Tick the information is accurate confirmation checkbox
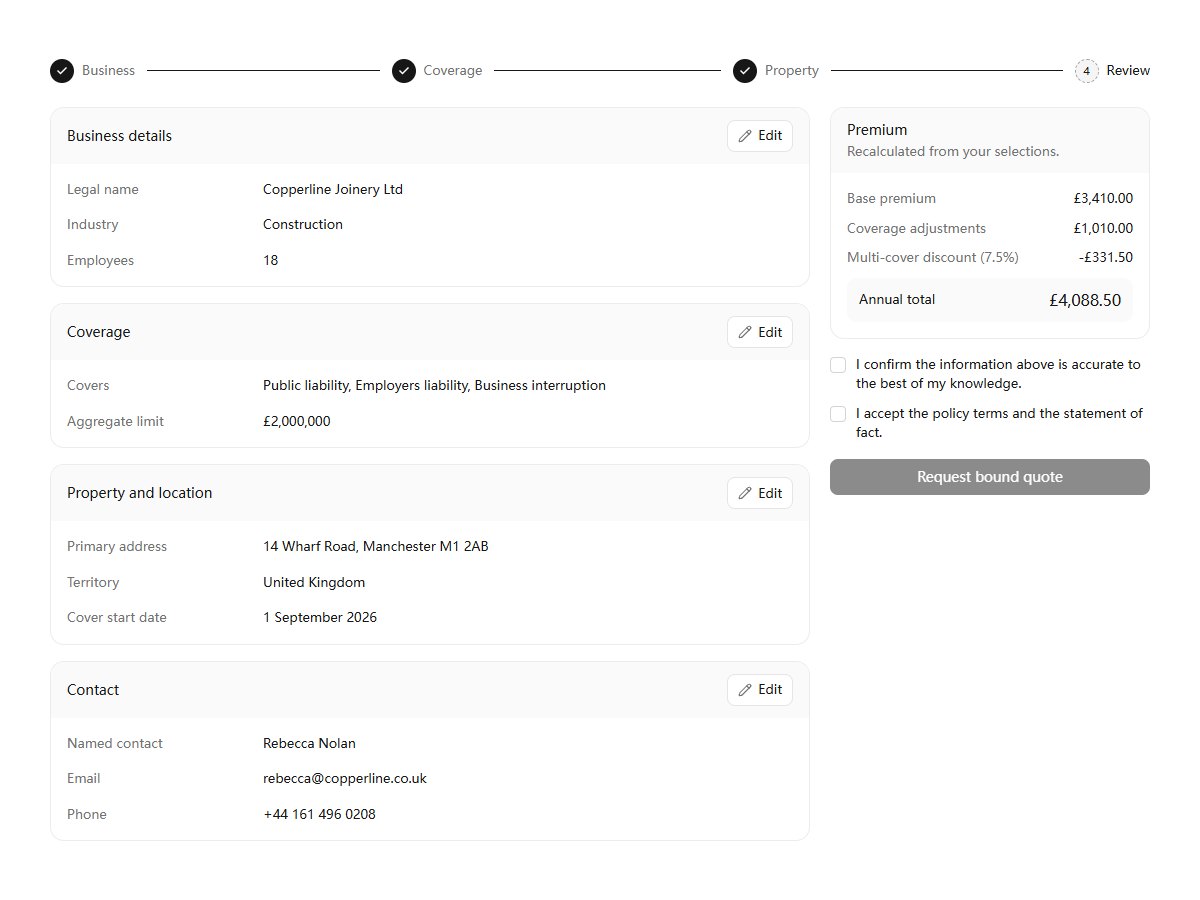Screen dimensions: 1200x900 (838, 365)
